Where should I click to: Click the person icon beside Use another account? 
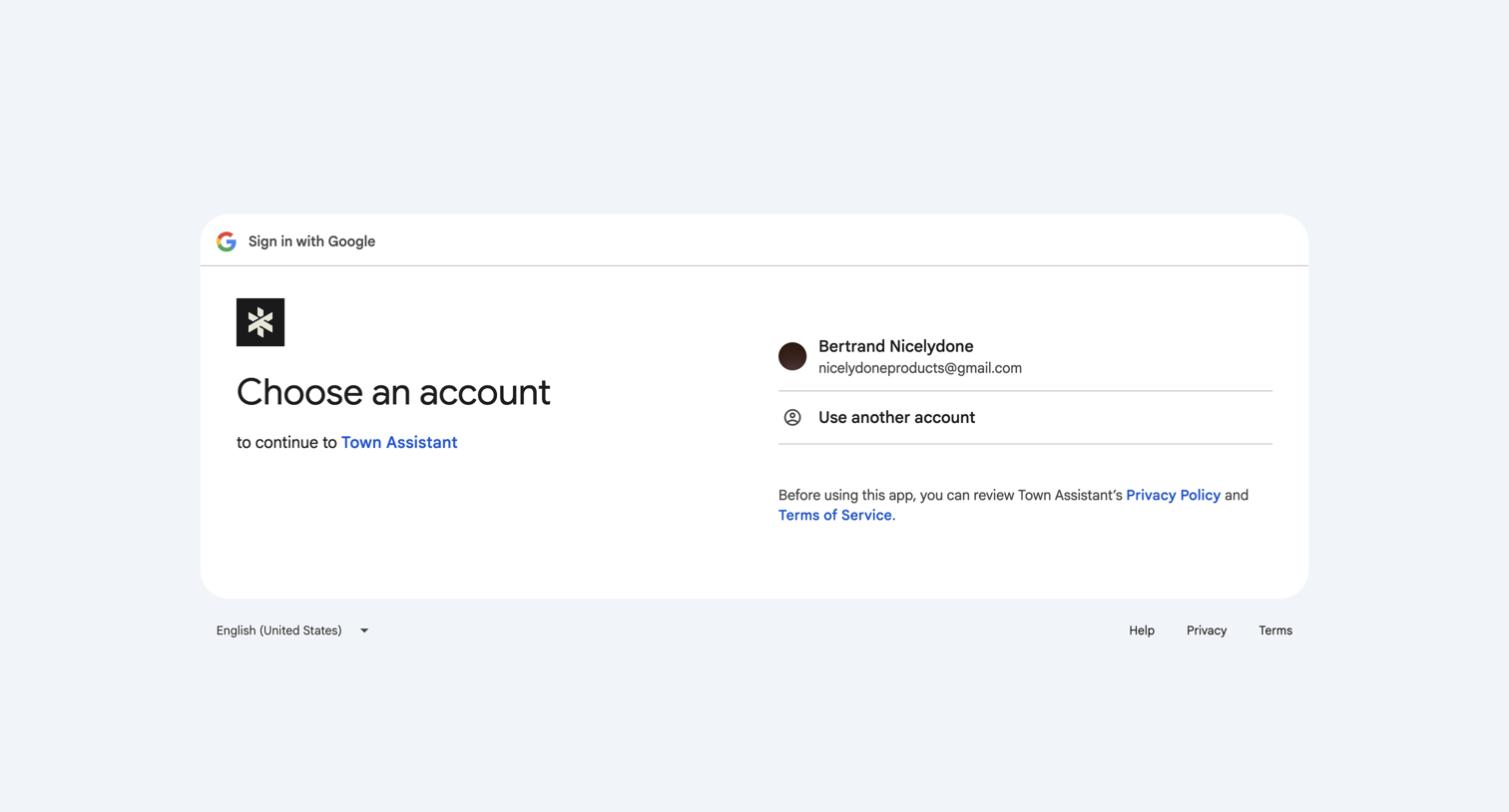[x=792, y=418]
